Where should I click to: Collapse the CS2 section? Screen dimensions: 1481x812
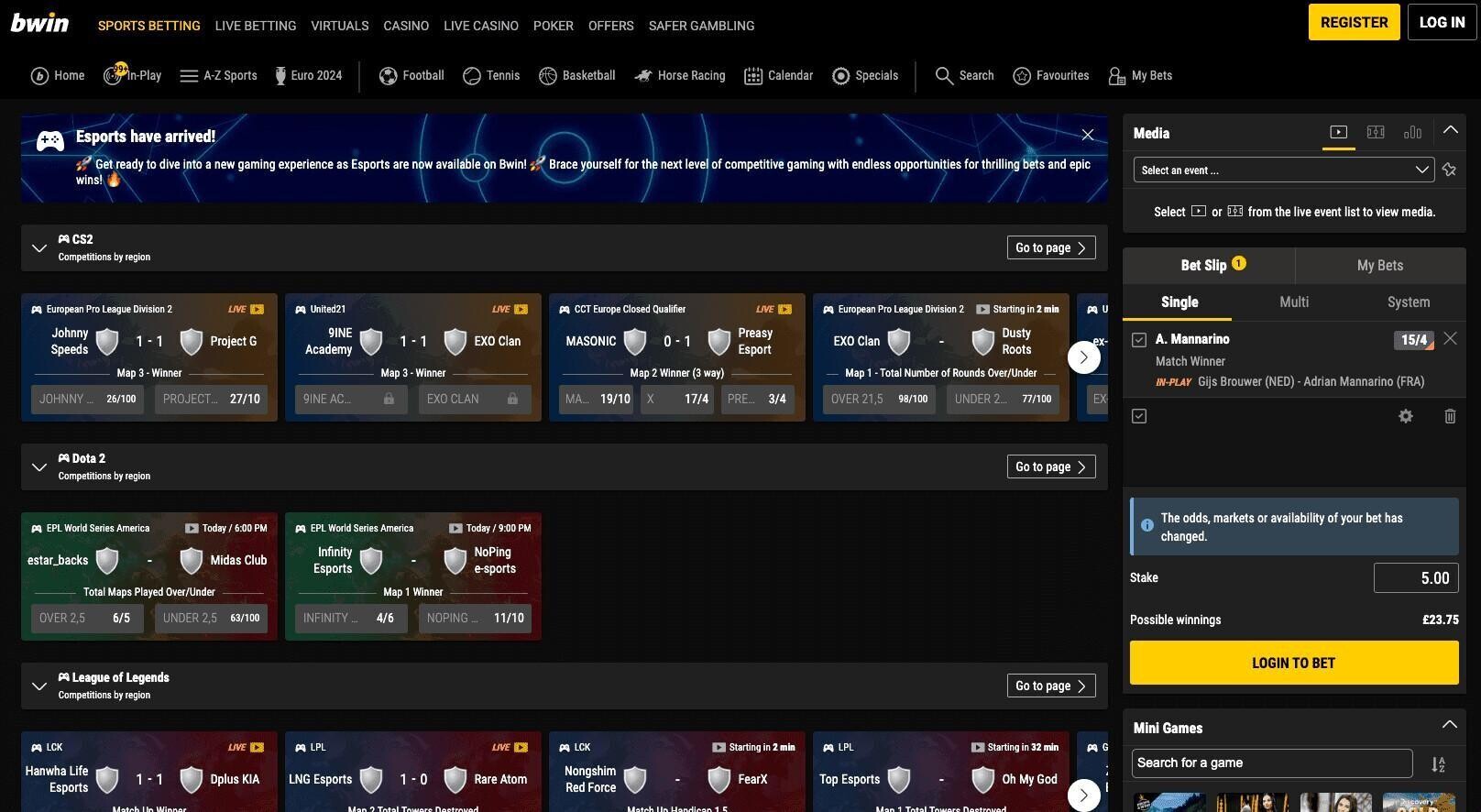tap(39, 247)
